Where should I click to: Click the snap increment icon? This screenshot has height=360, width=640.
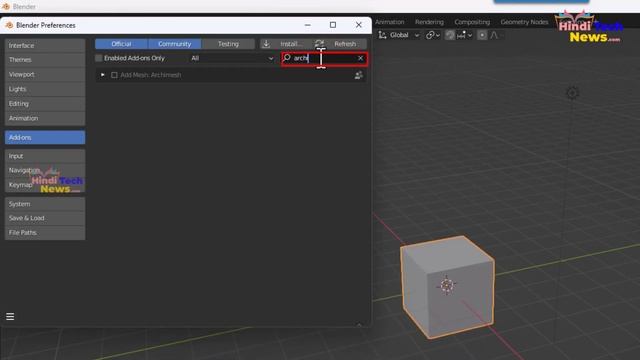(461, 36)
